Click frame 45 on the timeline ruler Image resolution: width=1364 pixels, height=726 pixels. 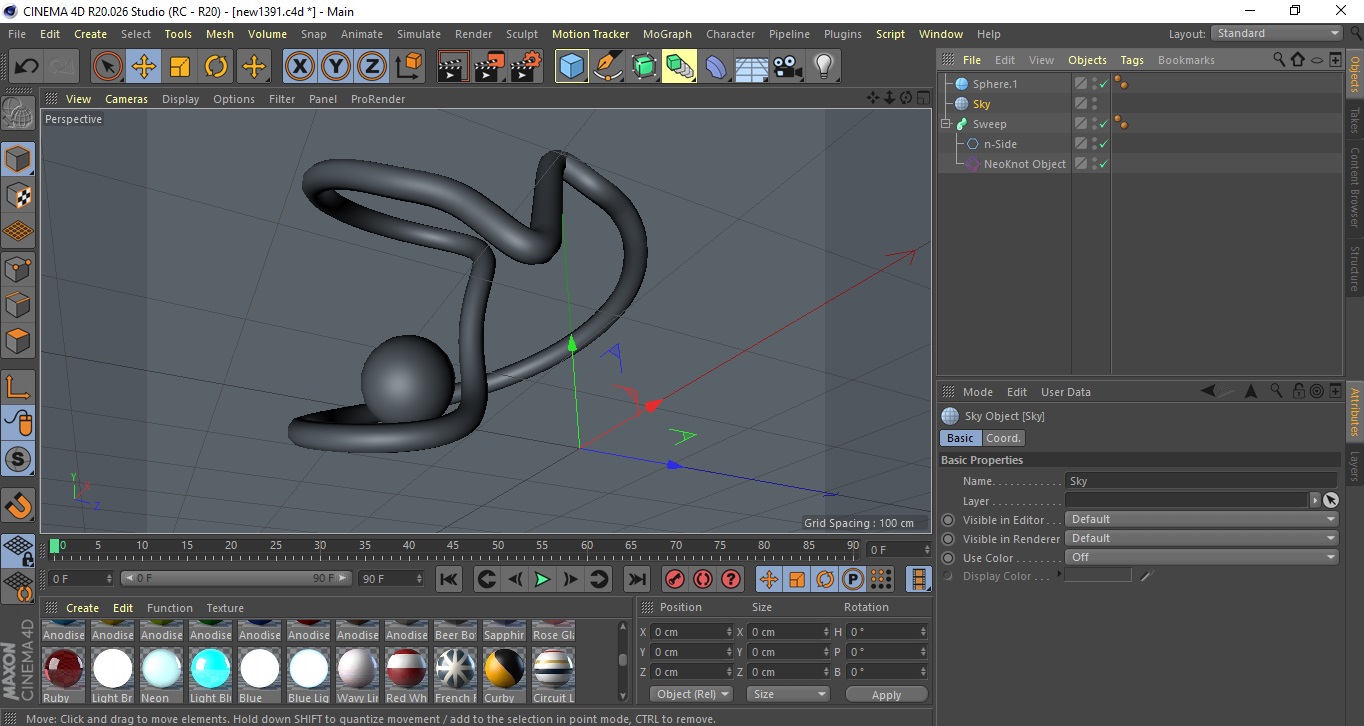453,546
